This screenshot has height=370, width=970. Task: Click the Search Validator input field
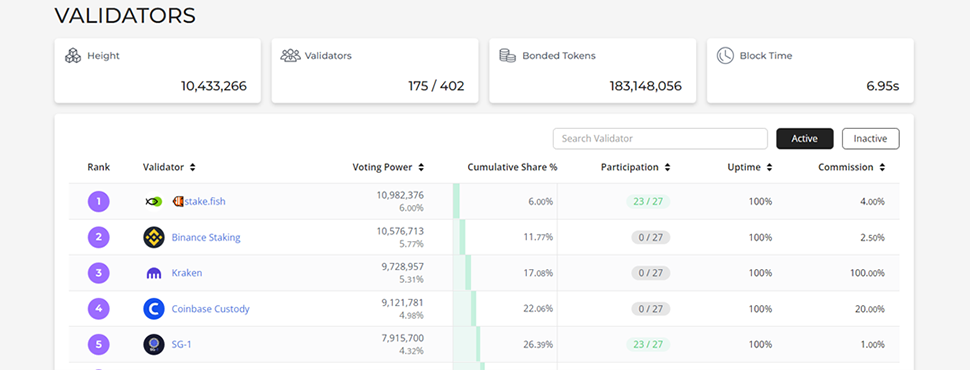point(660,139)
